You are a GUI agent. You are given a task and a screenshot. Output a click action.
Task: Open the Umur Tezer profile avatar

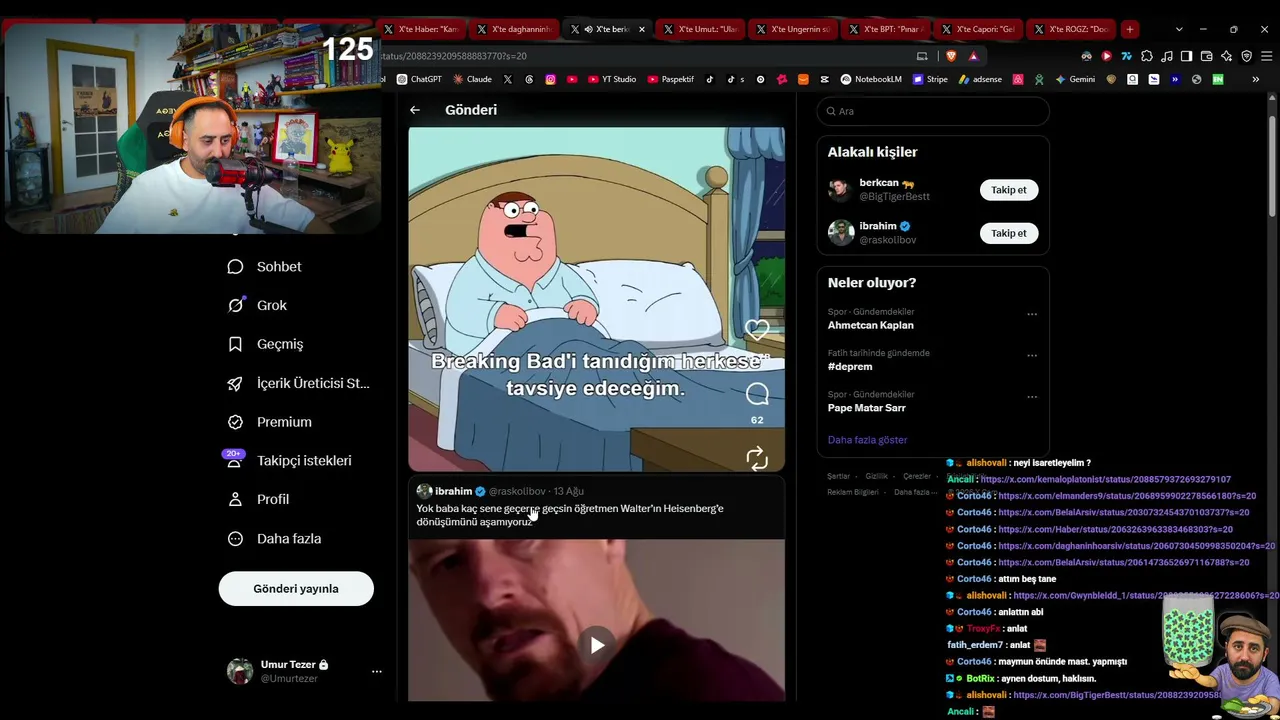(240, 671)
